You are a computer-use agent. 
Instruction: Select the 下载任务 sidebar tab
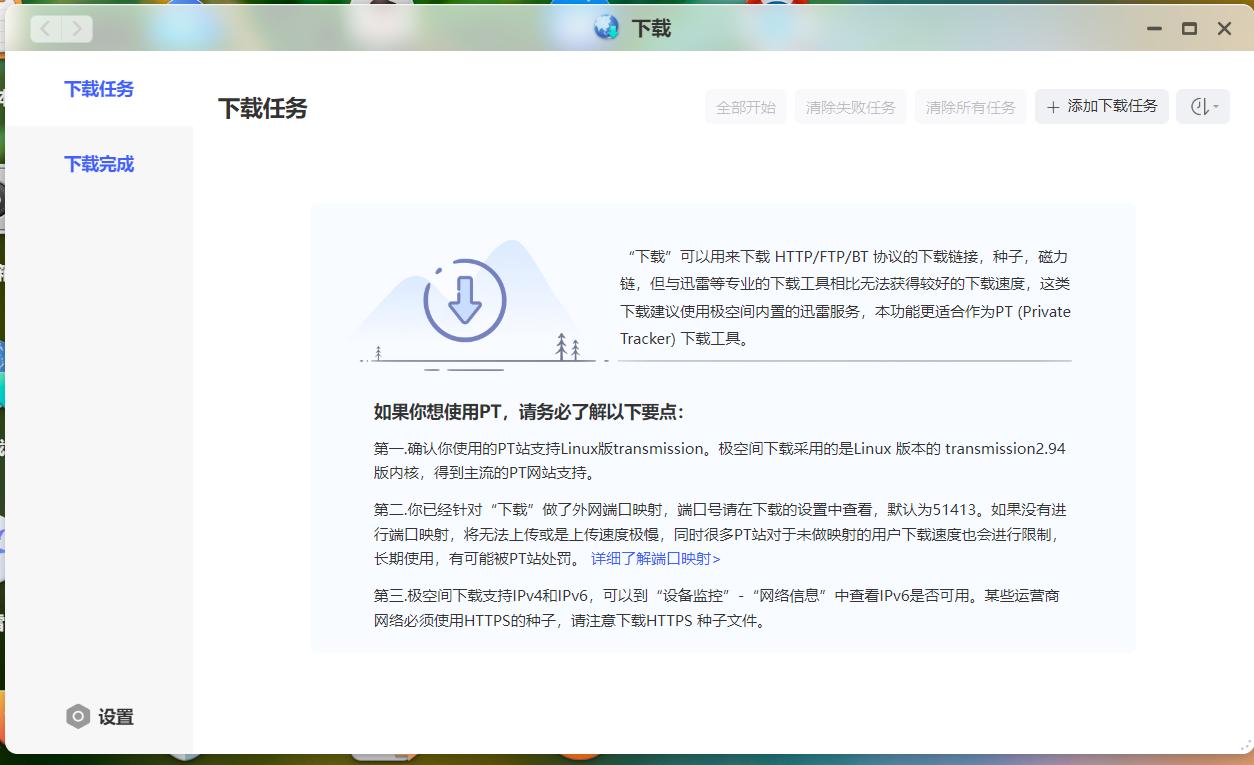tap(98, 88)
